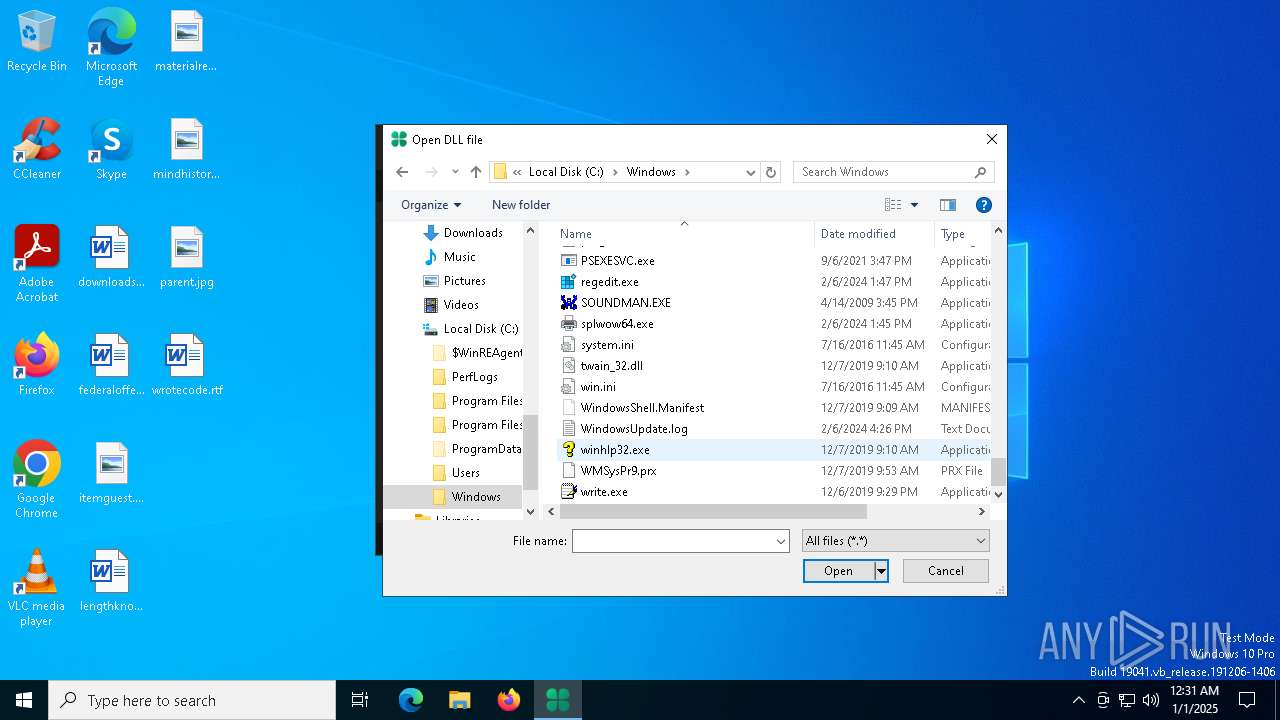Click the Open button split arrow
Viewport: 1280px width, 720px height.
[x=881, y=571]
